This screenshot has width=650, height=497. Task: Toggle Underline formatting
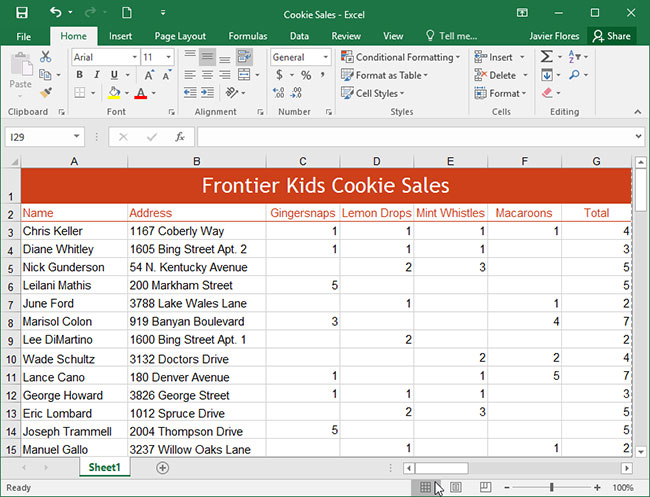coord(113,75)
